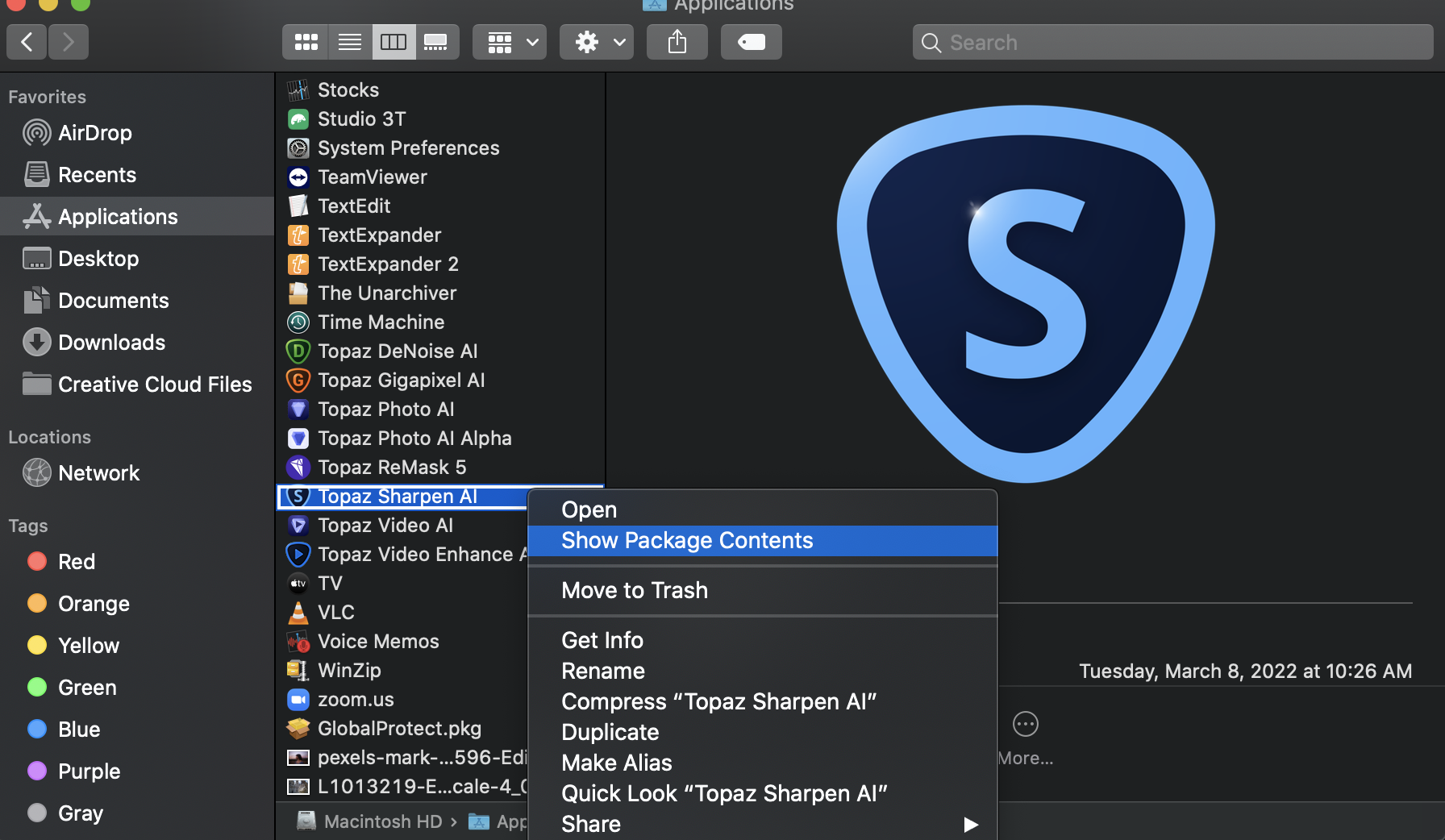Open Desktop folder in the sidebar
The image size is (1445, 840).
click(x=137, y=259)
